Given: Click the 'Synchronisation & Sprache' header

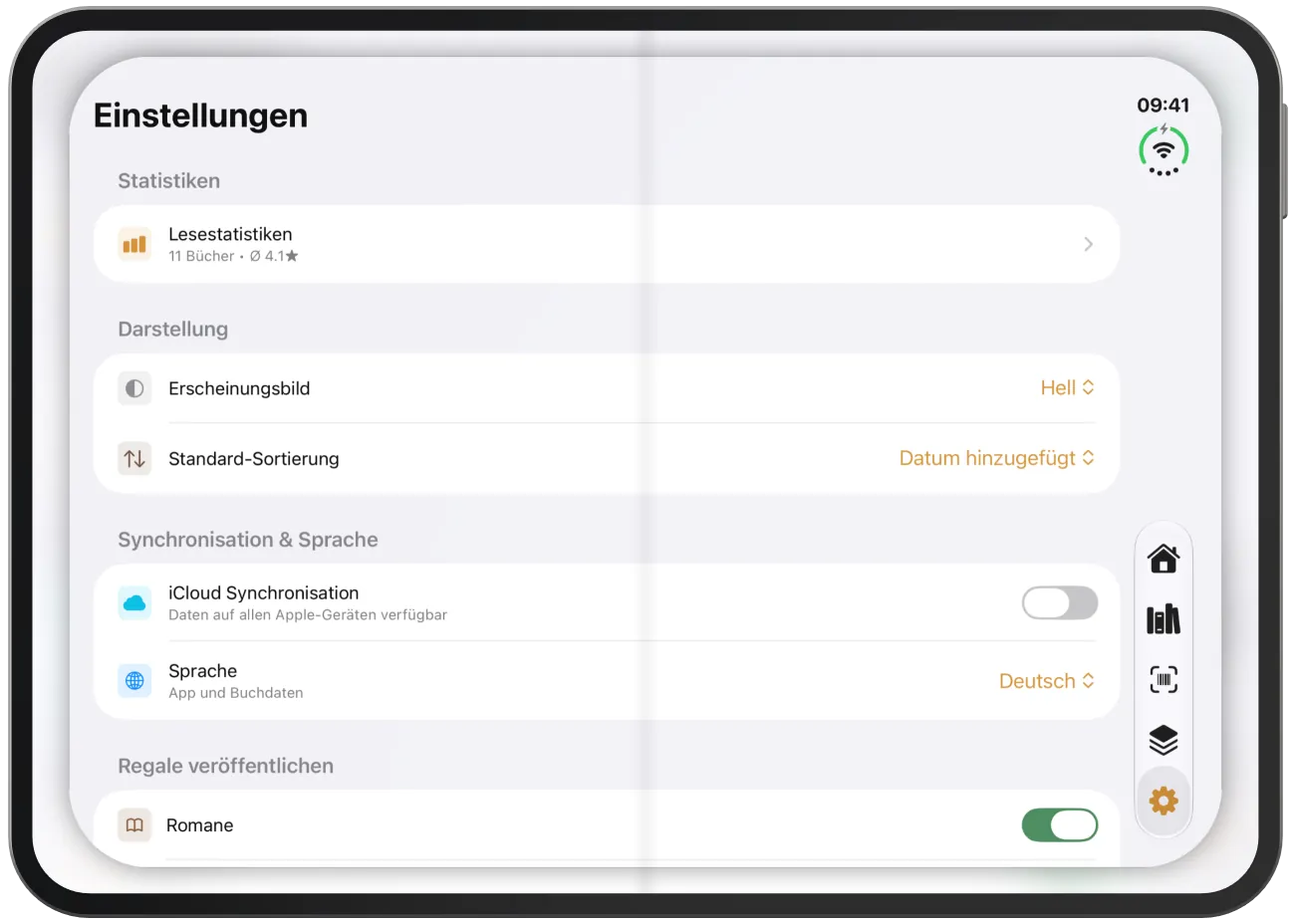Looking at the screenshot, I should [248, 540].
